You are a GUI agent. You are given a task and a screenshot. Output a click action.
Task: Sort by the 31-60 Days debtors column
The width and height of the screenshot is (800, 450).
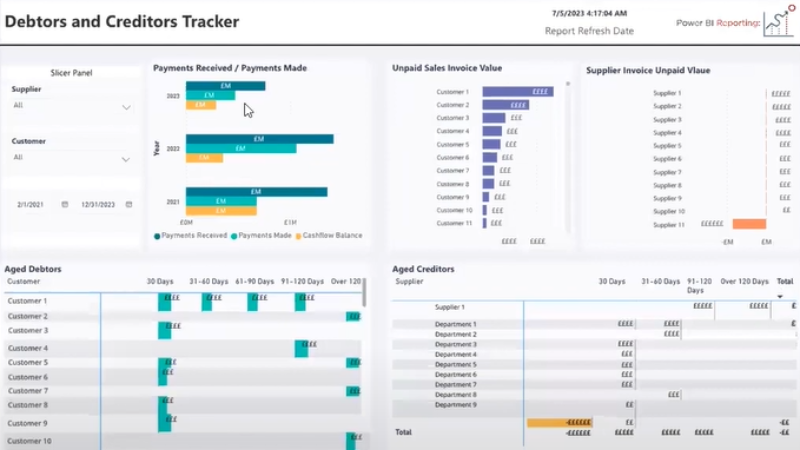pyautogui.click(x=209, y=282)
